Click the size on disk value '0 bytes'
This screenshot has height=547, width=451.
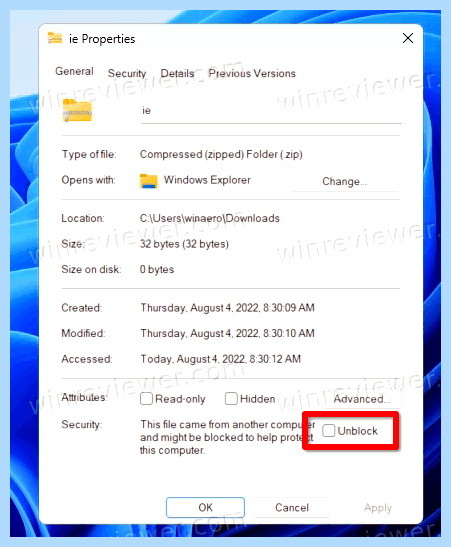pyautogui.click(x=157, y=269)
